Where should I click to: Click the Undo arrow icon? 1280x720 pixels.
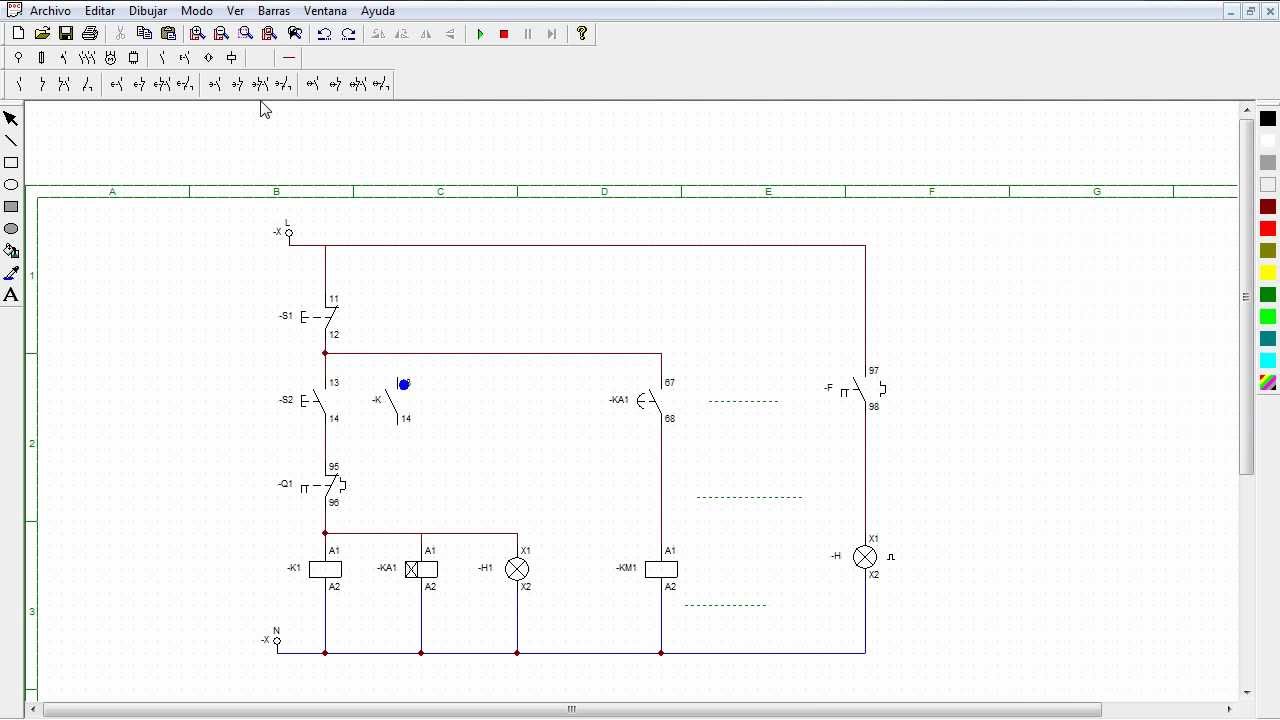click(x=324, y=34)
